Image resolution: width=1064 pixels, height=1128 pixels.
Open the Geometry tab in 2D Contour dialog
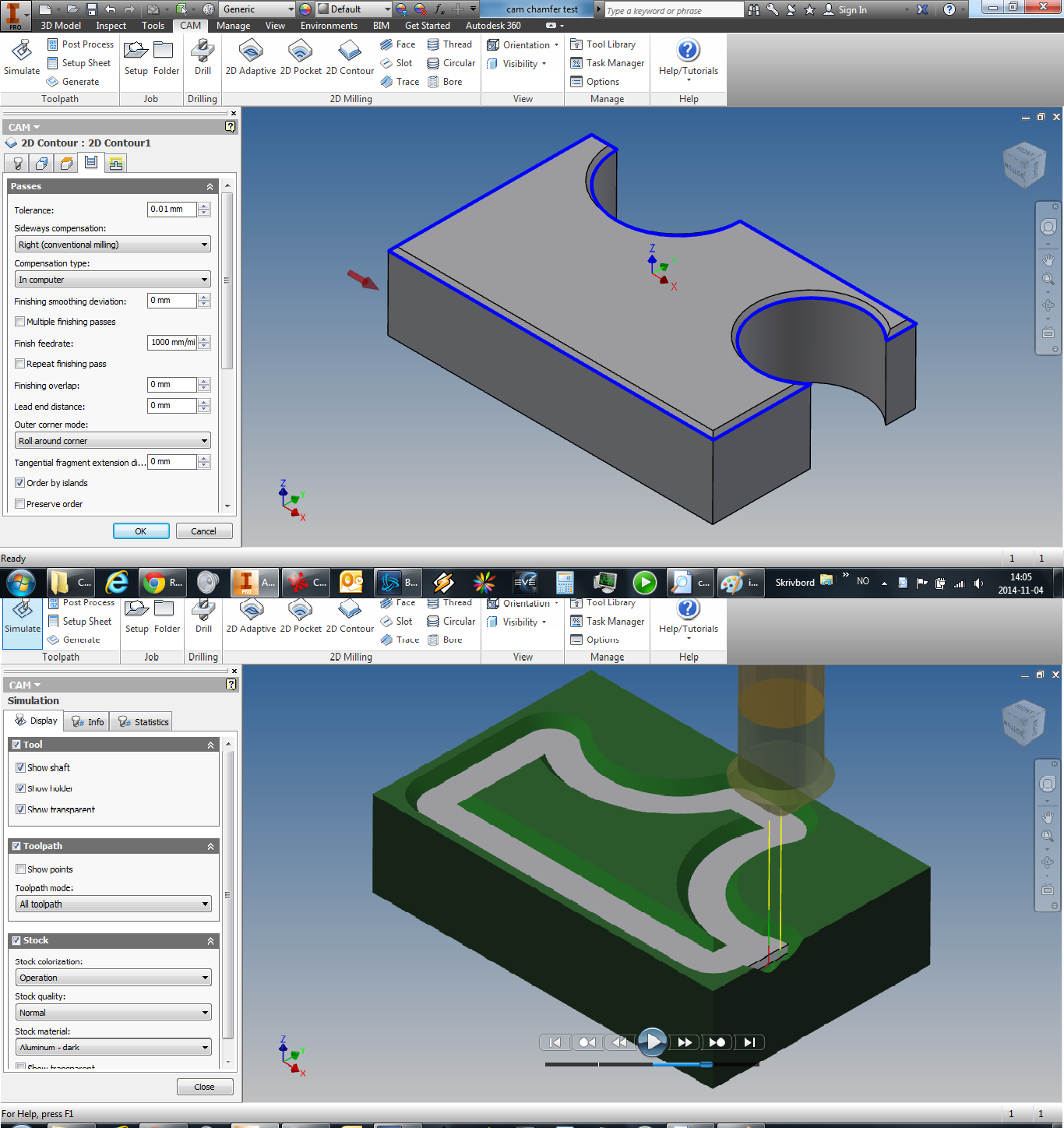[x=42, y=163]
